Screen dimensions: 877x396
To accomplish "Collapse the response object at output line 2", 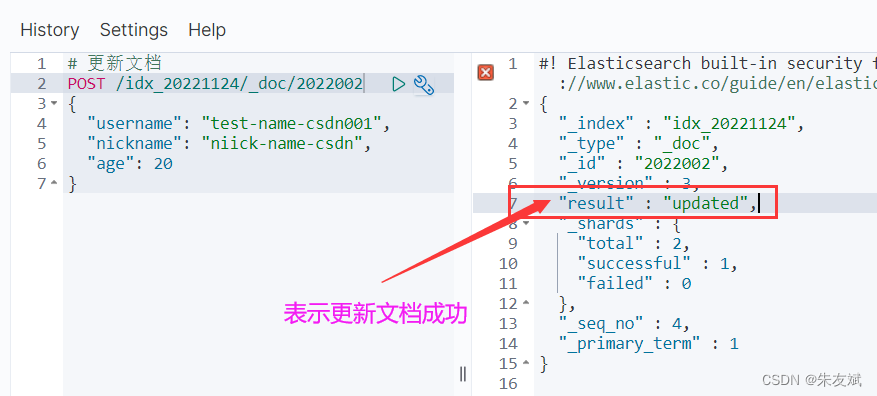I will 526,103.
